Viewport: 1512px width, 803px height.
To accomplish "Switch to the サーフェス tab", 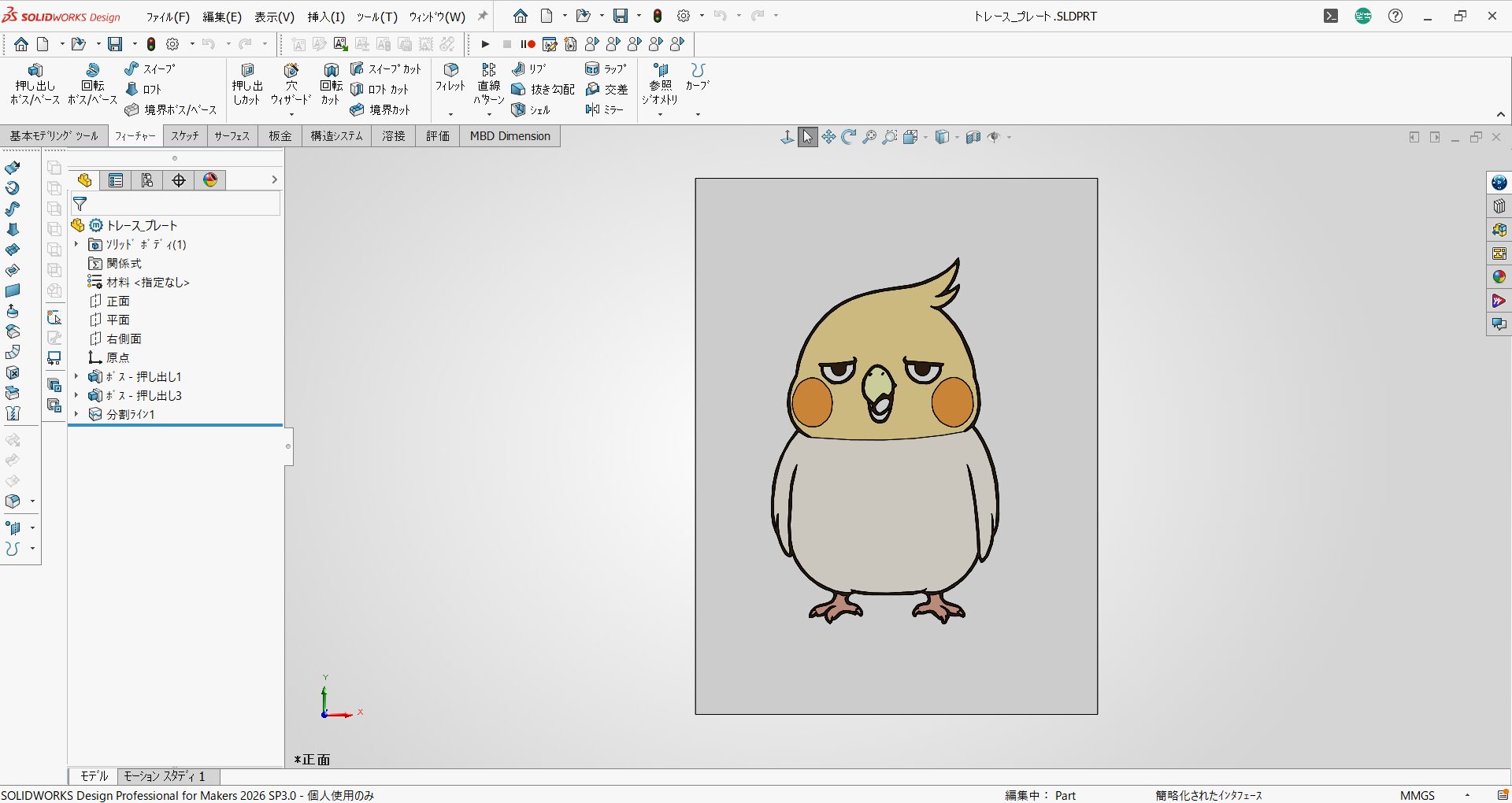I will [x=232, y=136].
